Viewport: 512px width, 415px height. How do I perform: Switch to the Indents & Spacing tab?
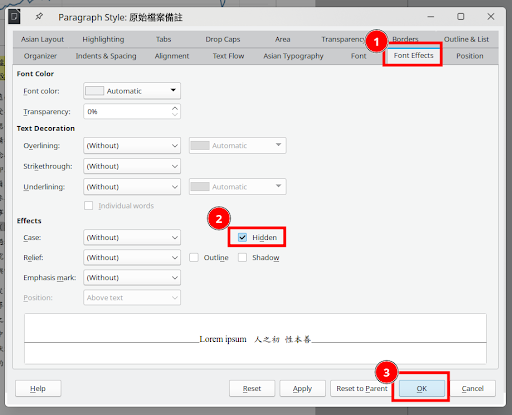click(x=106, y=56)
